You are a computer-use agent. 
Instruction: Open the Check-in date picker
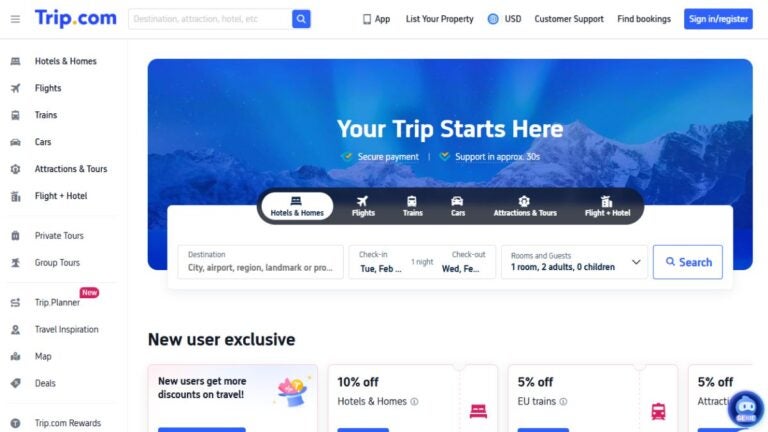[380, 262]
